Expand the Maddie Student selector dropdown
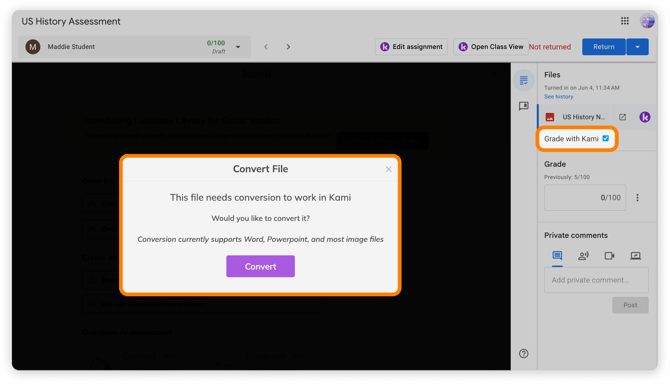 point(238,47)
